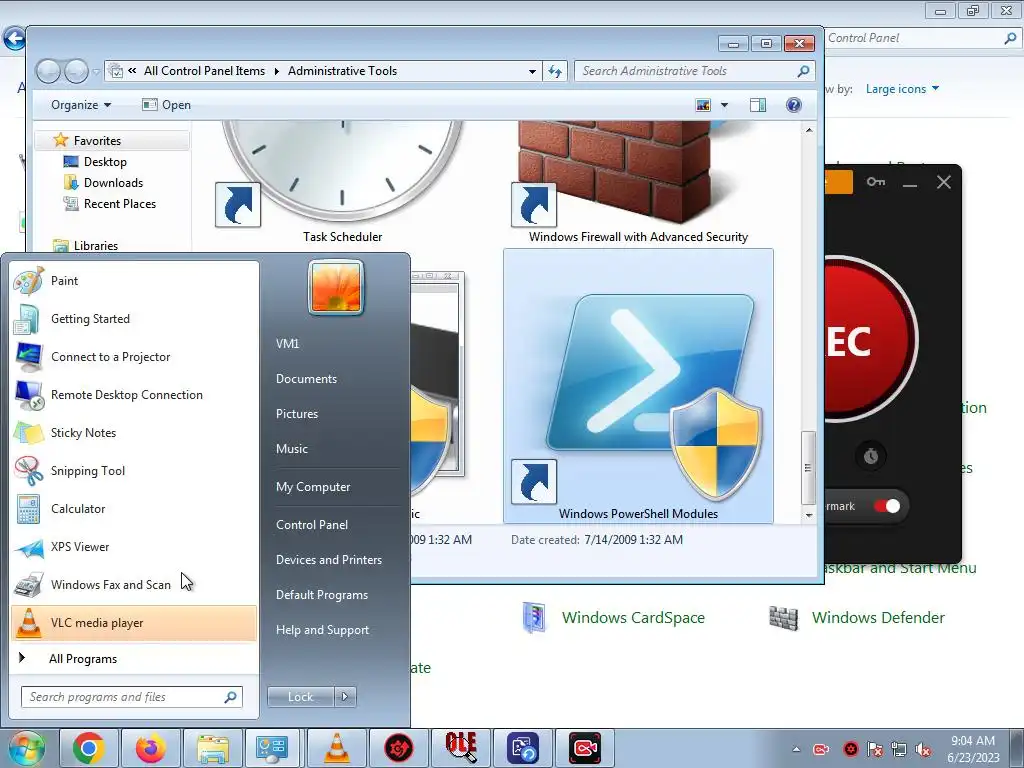This screenshot has height=768, width=1024.
Task: Click the Firefox icon in the taskbar
Action: [150, 748]
